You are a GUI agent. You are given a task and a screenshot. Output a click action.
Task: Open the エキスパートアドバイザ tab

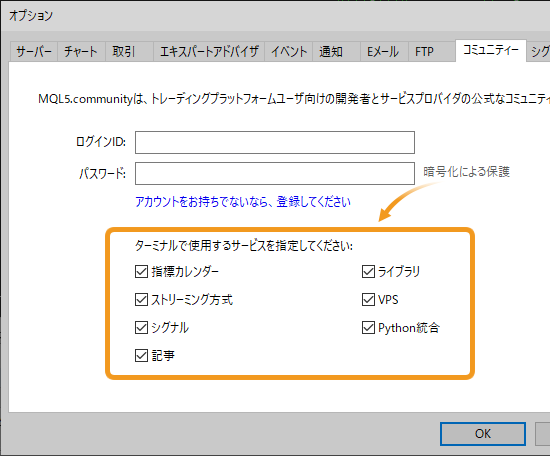[x=209, y=52]
